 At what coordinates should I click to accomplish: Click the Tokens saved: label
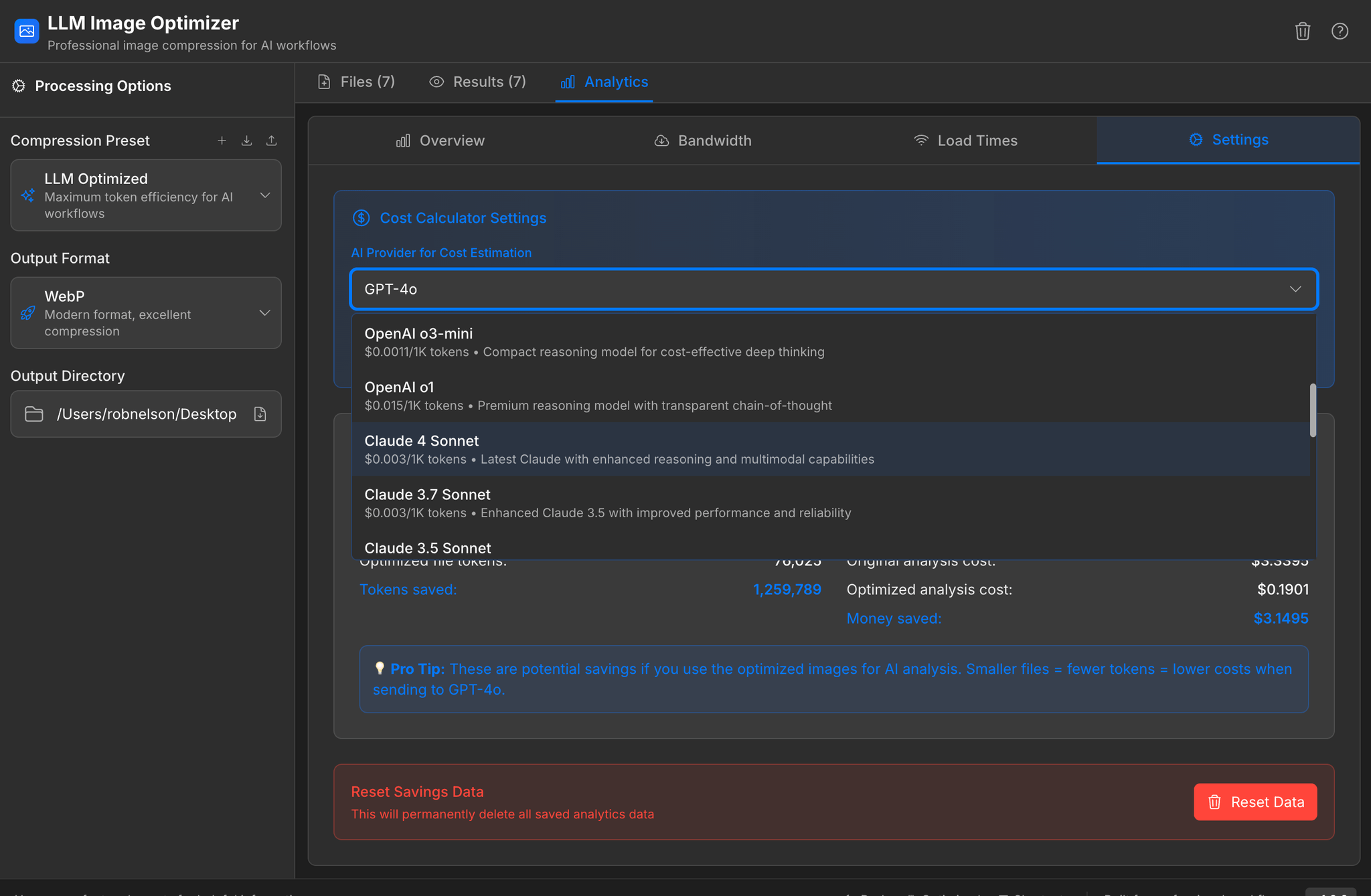(408, 590)
